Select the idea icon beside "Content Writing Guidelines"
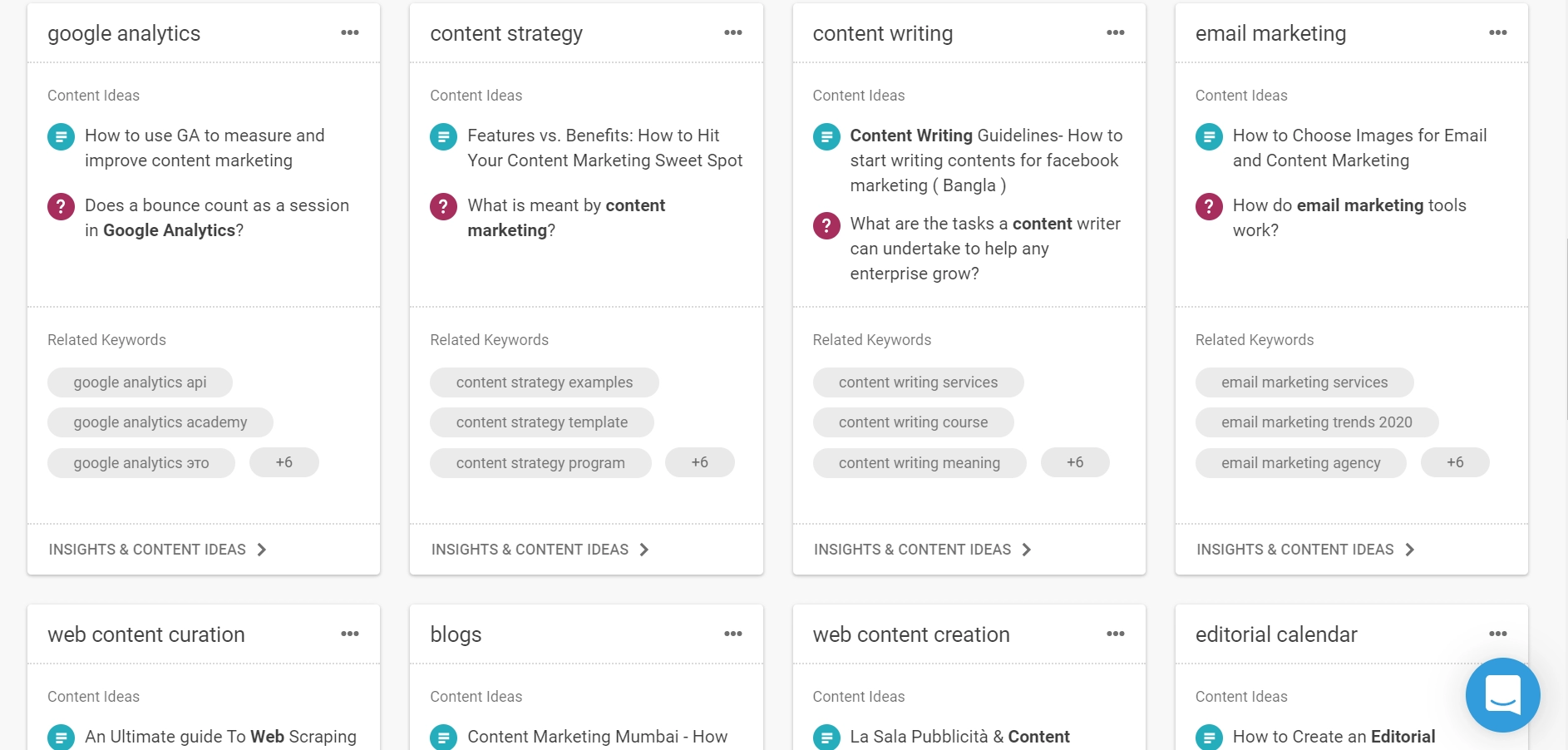1568x750 pixels. pyautogui.click(x=826, y=136)
